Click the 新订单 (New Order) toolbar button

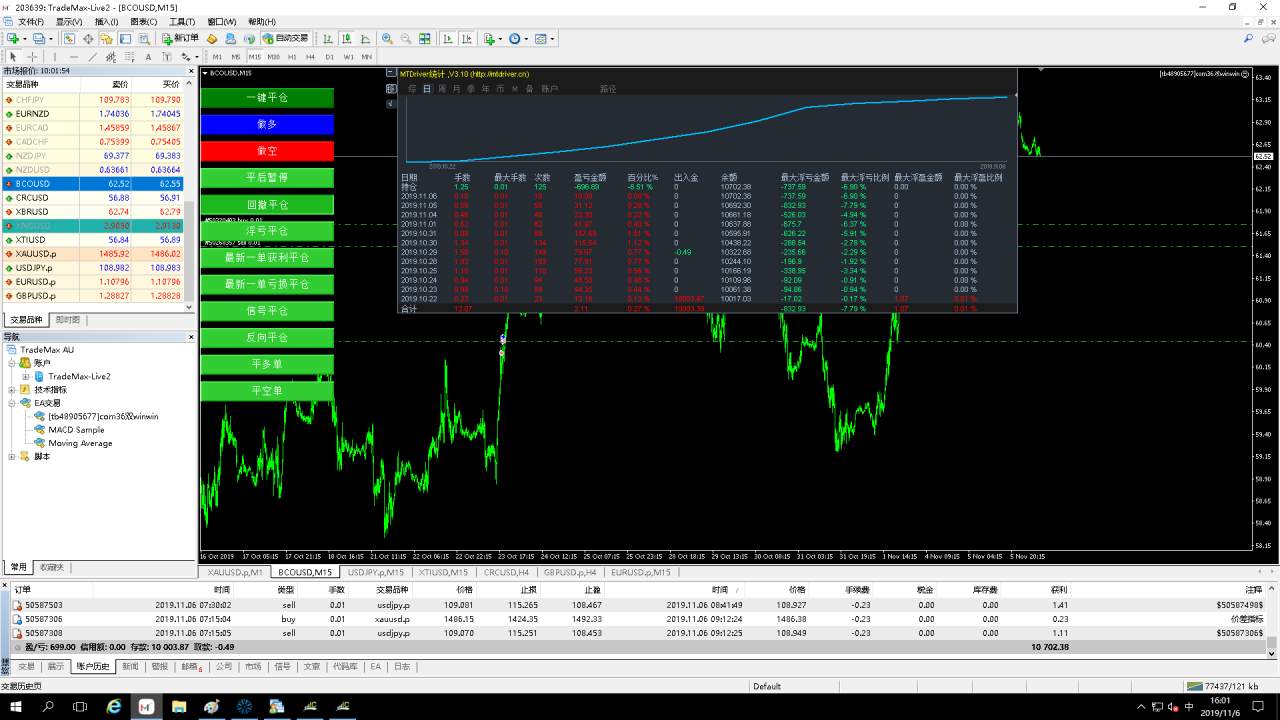180,39
